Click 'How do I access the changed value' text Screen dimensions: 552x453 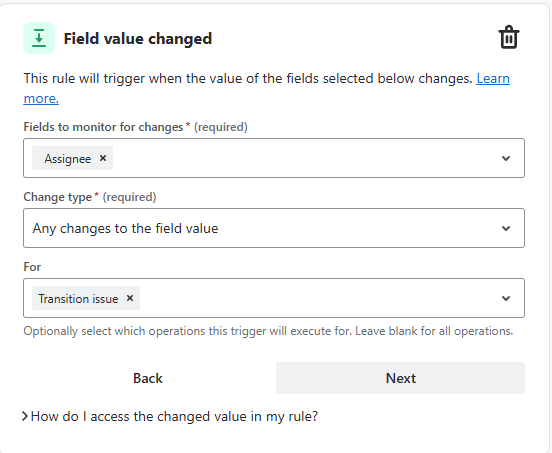coord(174,416)
